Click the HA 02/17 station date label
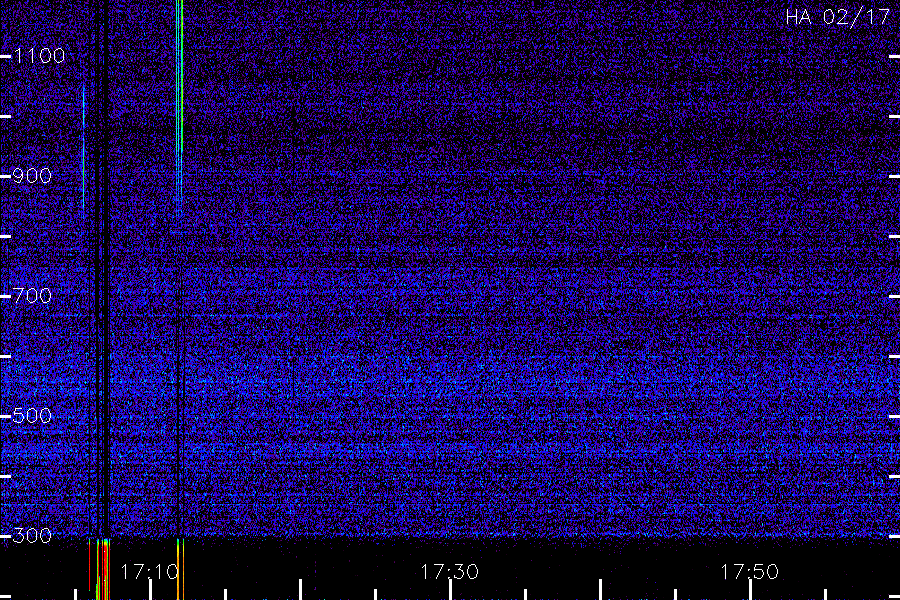Screen dimensions: 900x600 pos(838,17)
